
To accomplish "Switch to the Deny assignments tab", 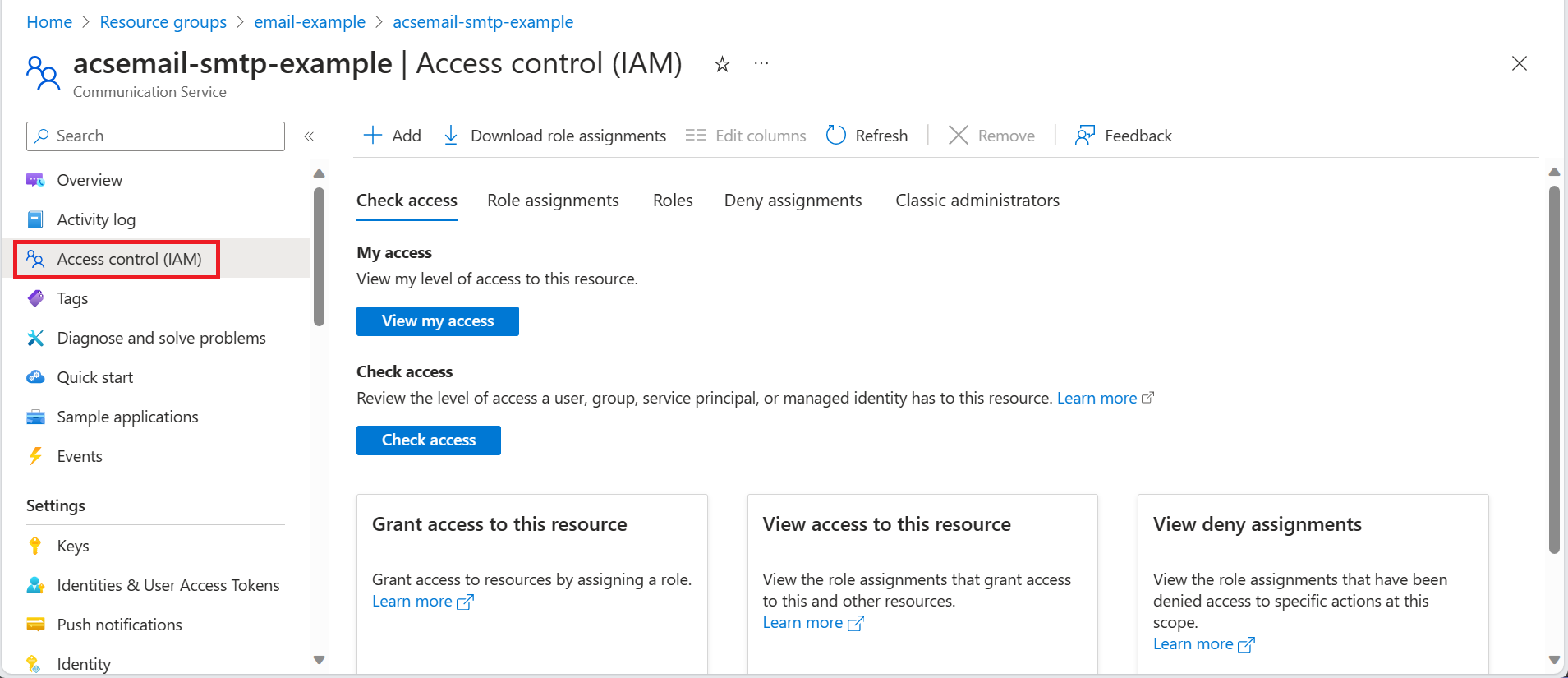I will 793,201.
